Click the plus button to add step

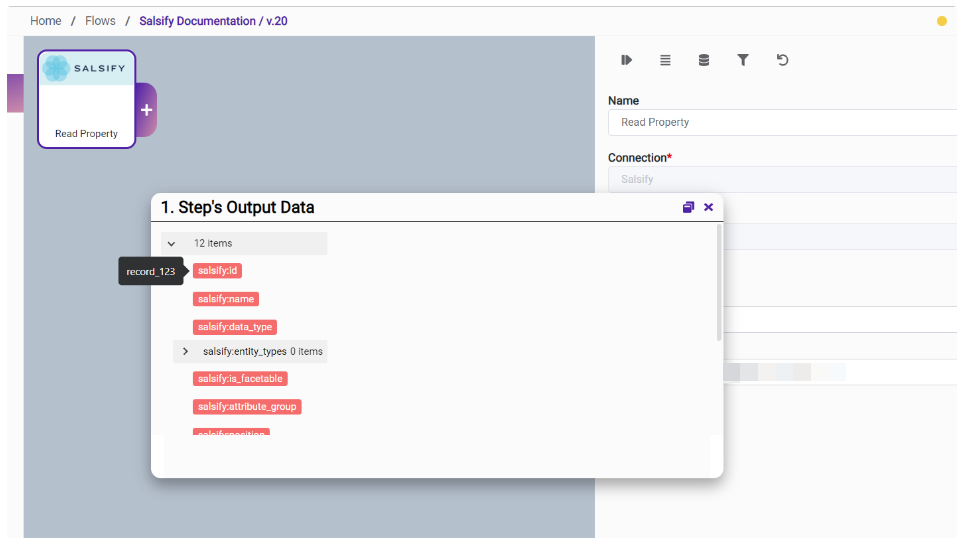tap(146, 110)
